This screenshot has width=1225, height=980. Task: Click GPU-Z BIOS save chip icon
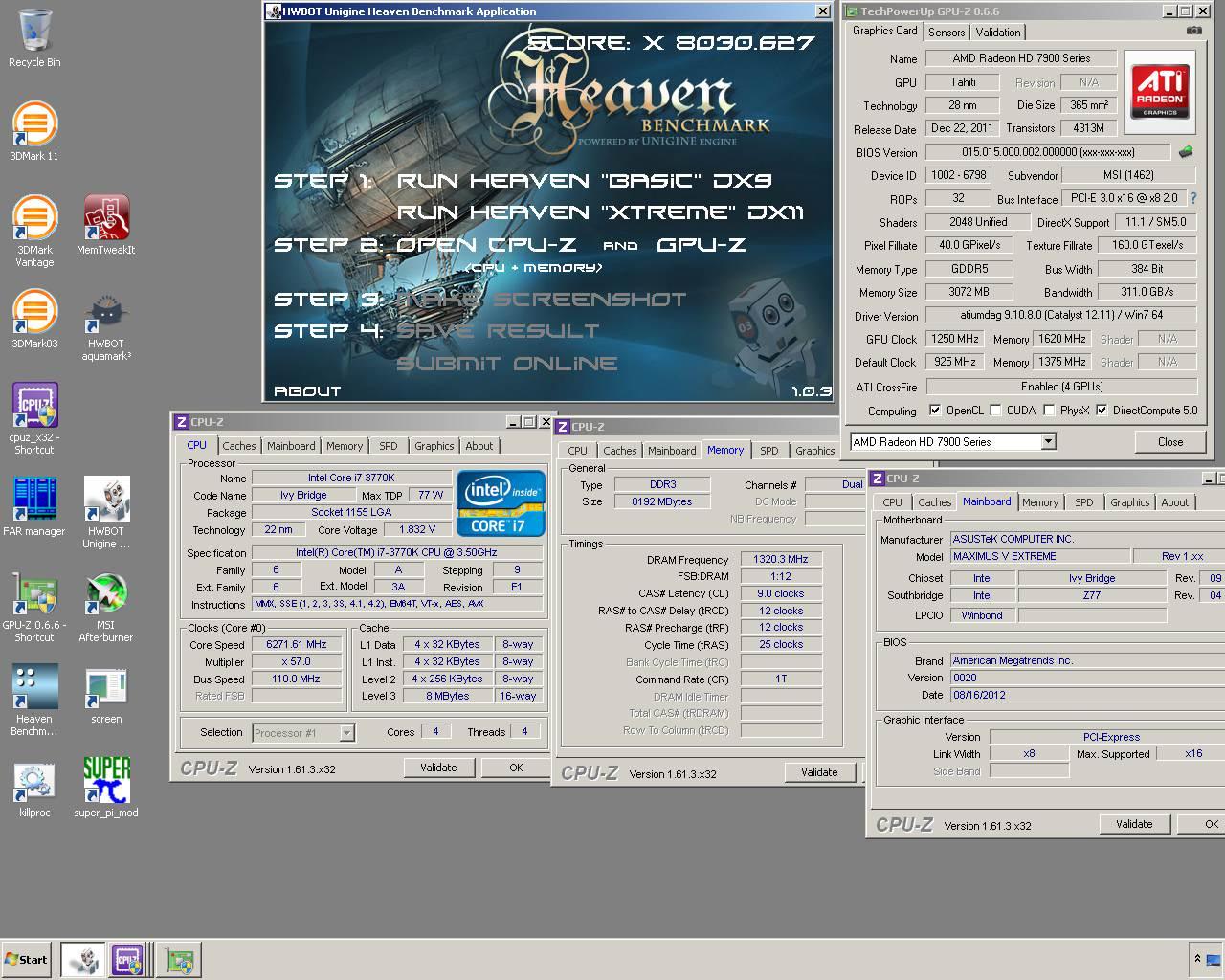tap(1186, 151)
